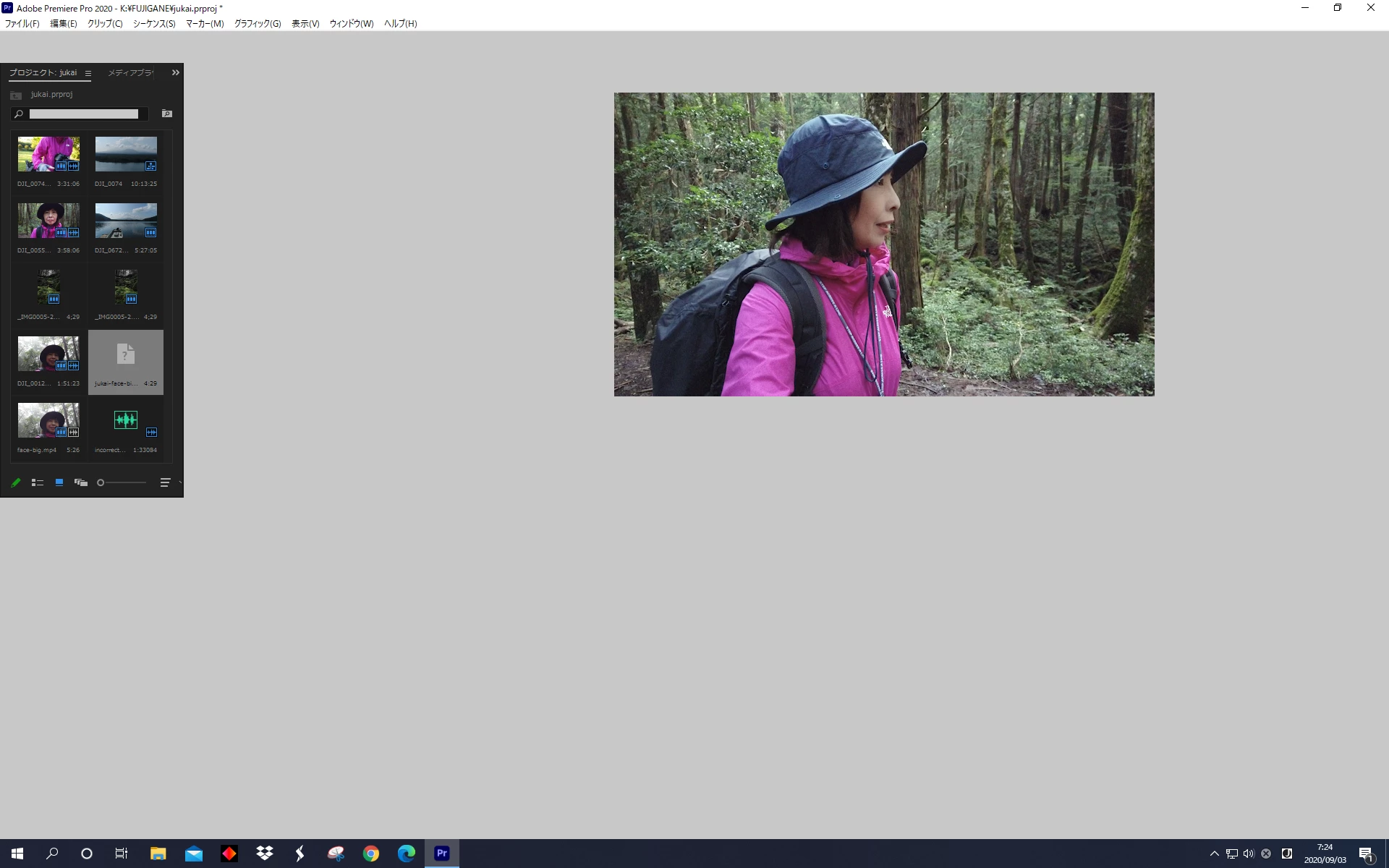Expand hidden panel tabs with double chevron
1389x868 pixels.
175,72
